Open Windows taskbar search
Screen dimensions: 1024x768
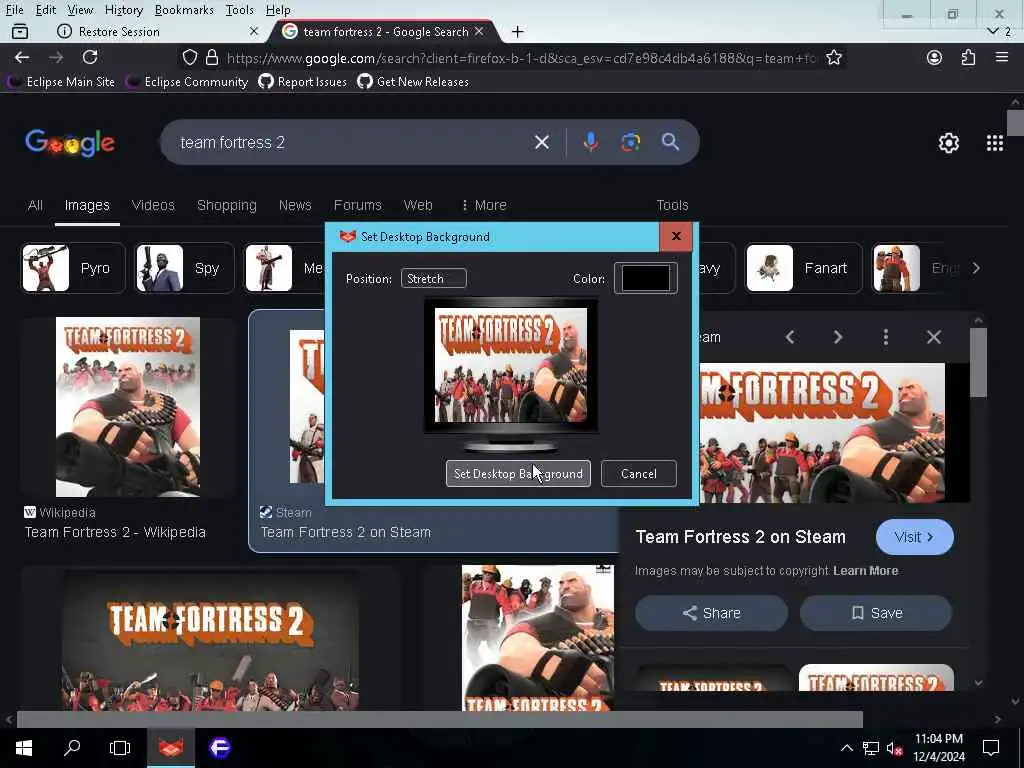72,747
